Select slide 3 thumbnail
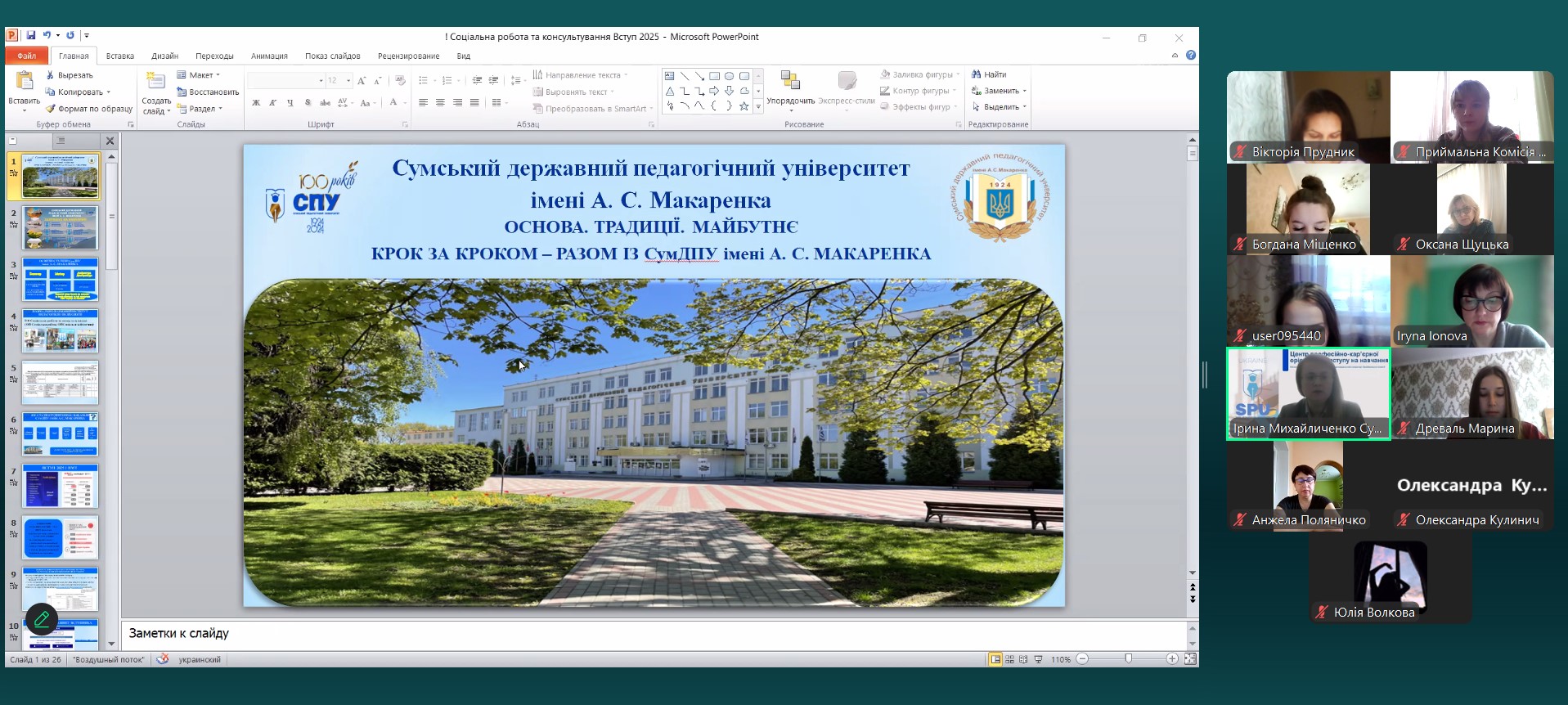 tap(61, 279)
